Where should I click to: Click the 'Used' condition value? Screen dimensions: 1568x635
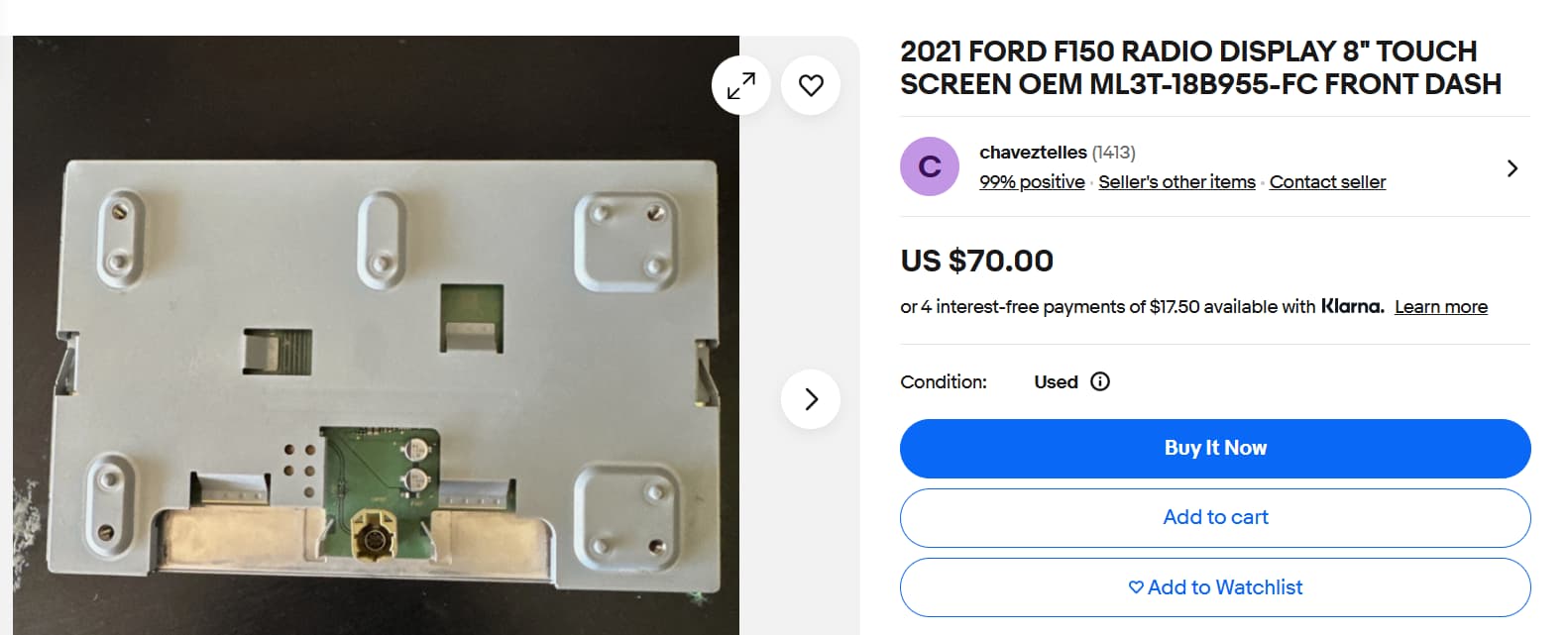[x=1056, y=382]
